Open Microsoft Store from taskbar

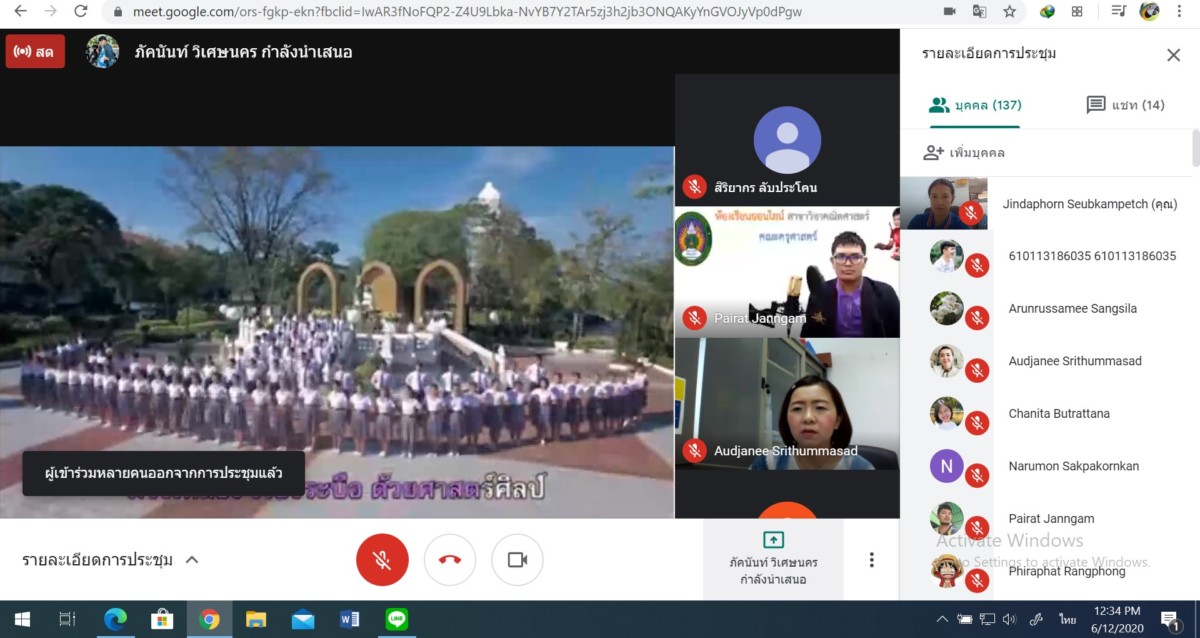(x=162, y=619)
